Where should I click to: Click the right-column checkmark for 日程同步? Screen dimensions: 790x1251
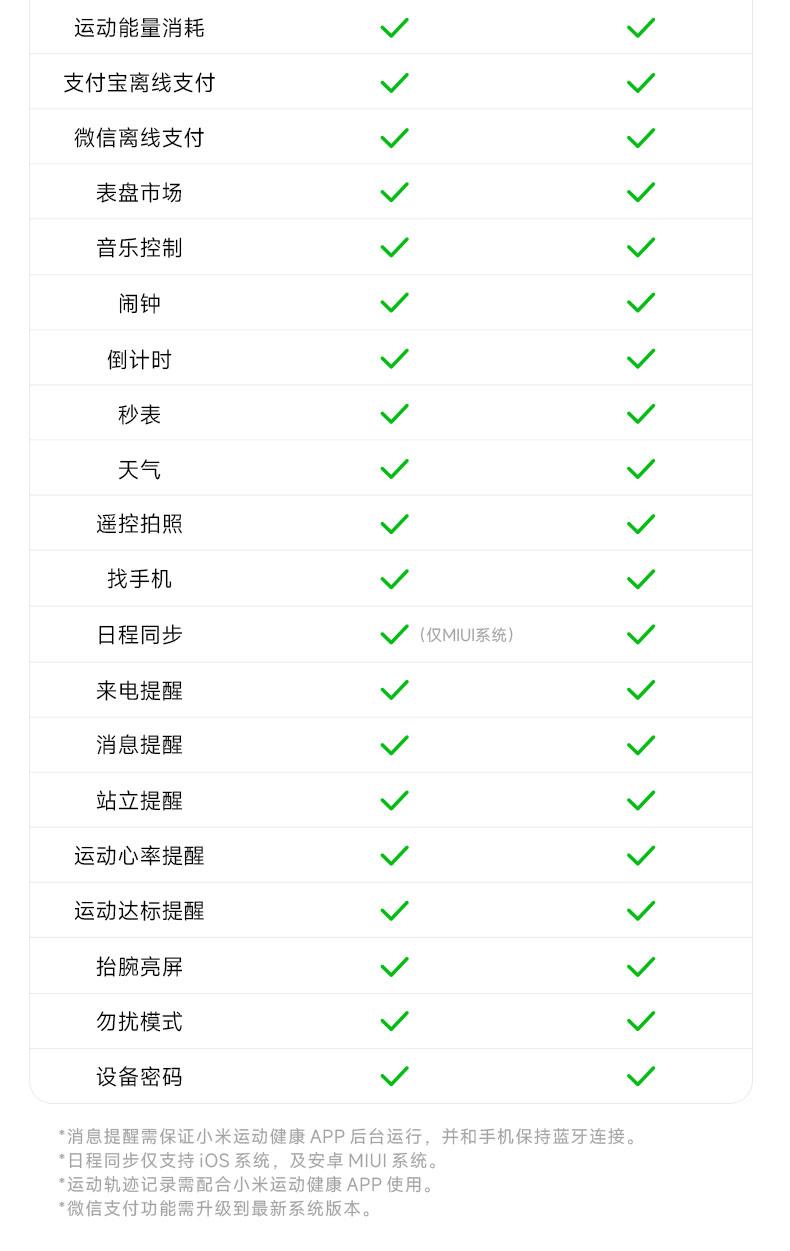pos(640,634)
